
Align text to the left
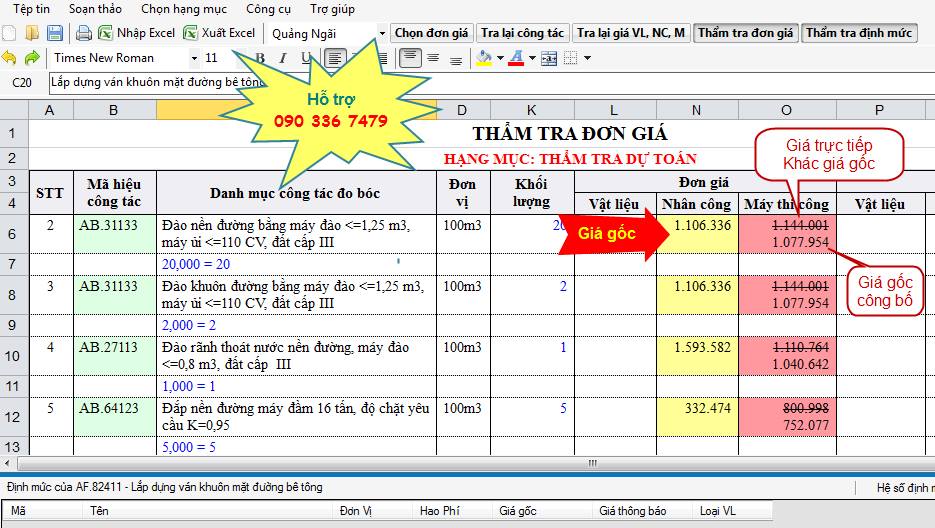pyautogui.click(x=335, y=58)
